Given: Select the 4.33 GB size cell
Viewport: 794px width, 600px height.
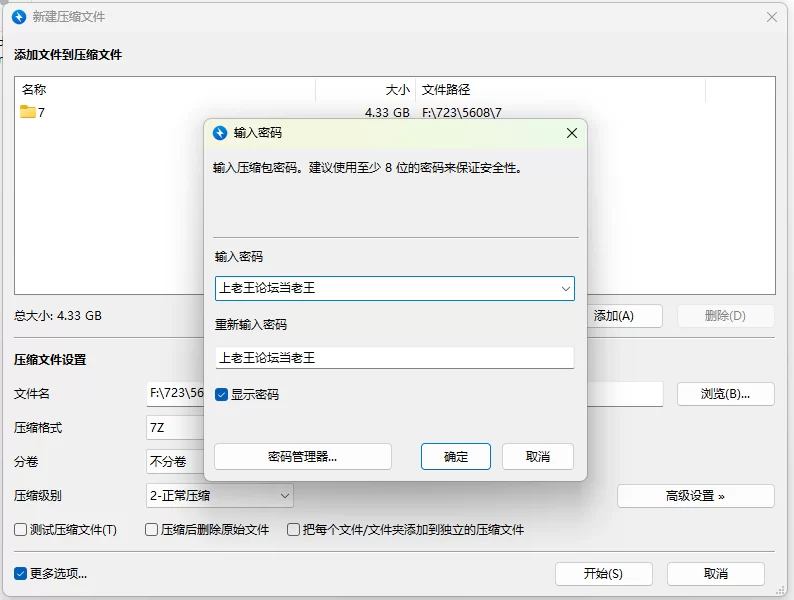Looking at the screenshot, I should click(x=387, y=112).
